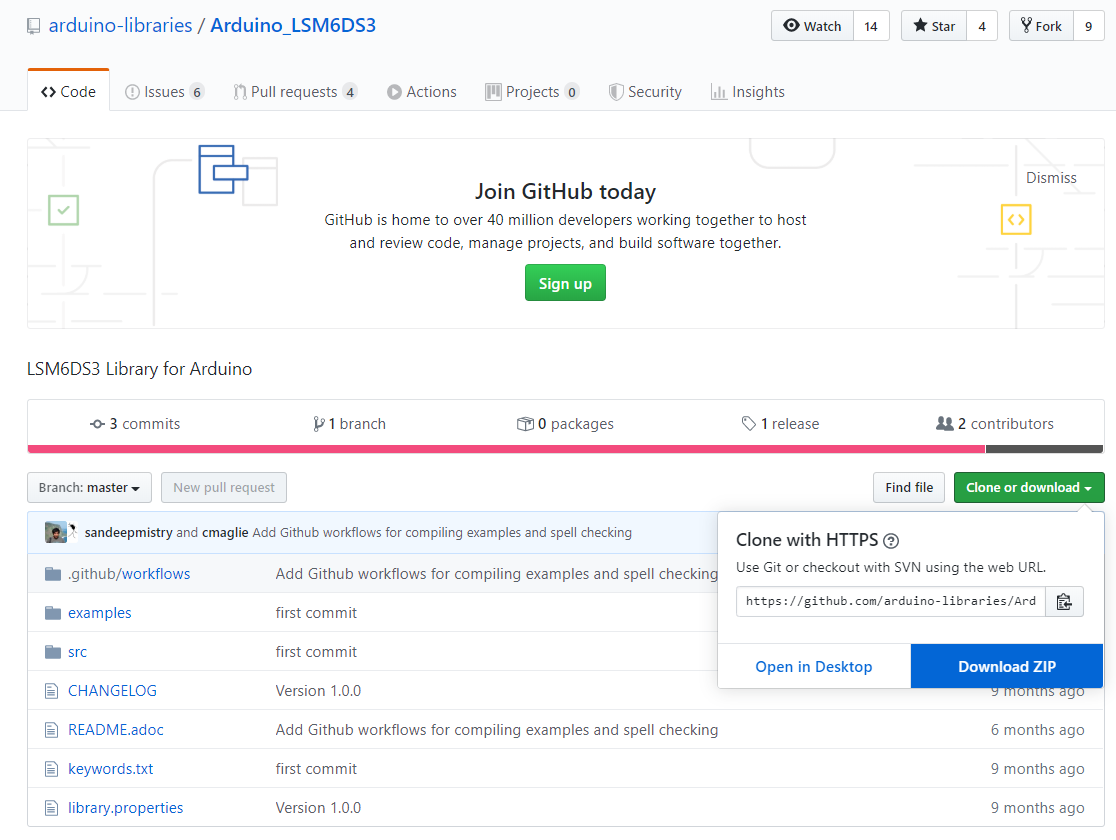
Task: Open the examples folder
Action: coord(100,613)
